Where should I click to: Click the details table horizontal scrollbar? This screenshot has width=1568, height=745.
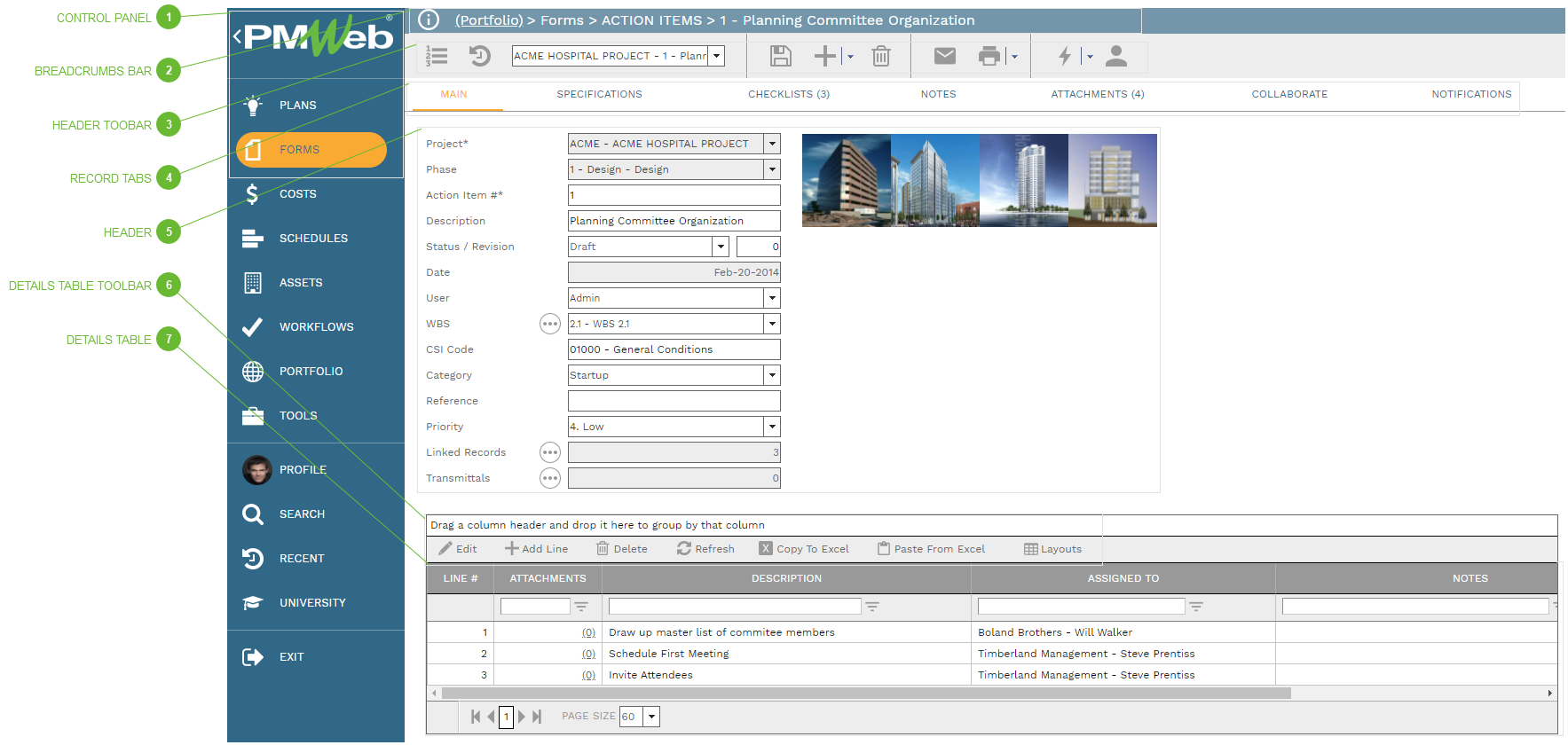[865, 694]
